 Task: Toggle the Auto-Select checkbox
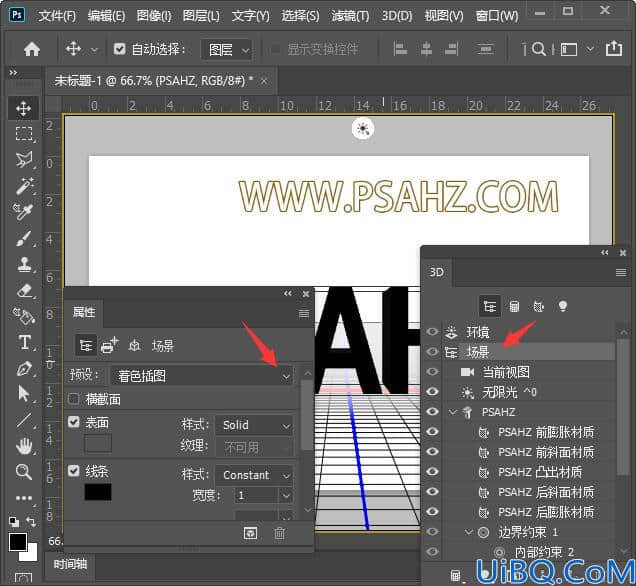pyautogui.click(x=119, y=49)
